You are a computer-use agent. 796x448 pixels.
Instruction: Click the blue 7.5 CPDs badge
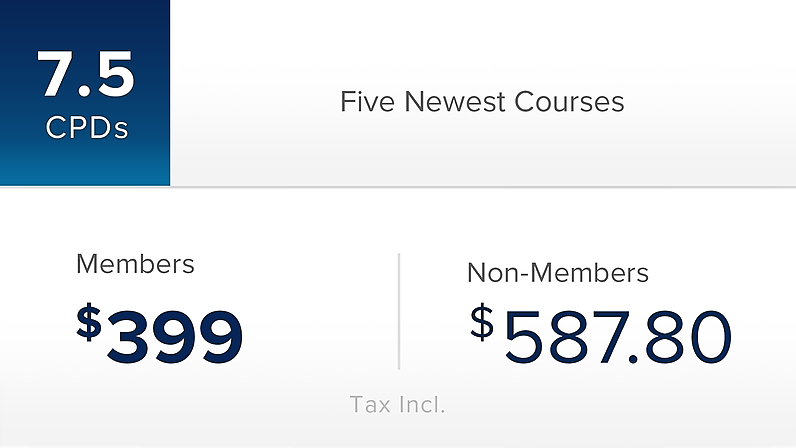85,92
